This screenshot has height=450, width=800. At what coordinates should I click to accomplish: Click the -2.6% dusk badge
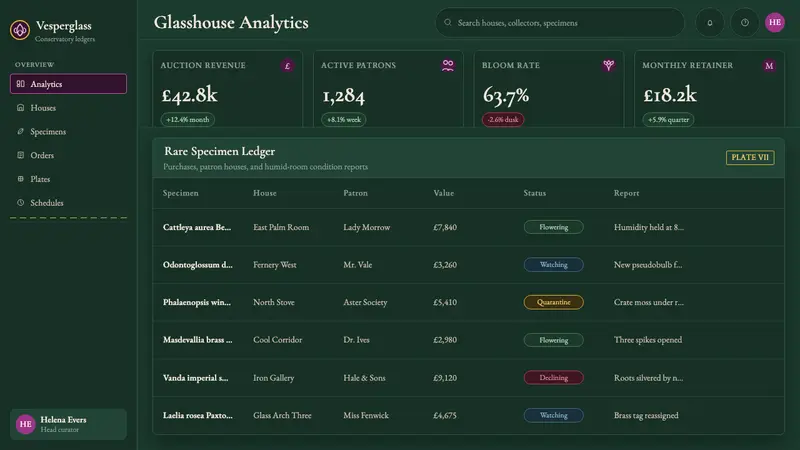pyautogui.click(x=503, y=119)
